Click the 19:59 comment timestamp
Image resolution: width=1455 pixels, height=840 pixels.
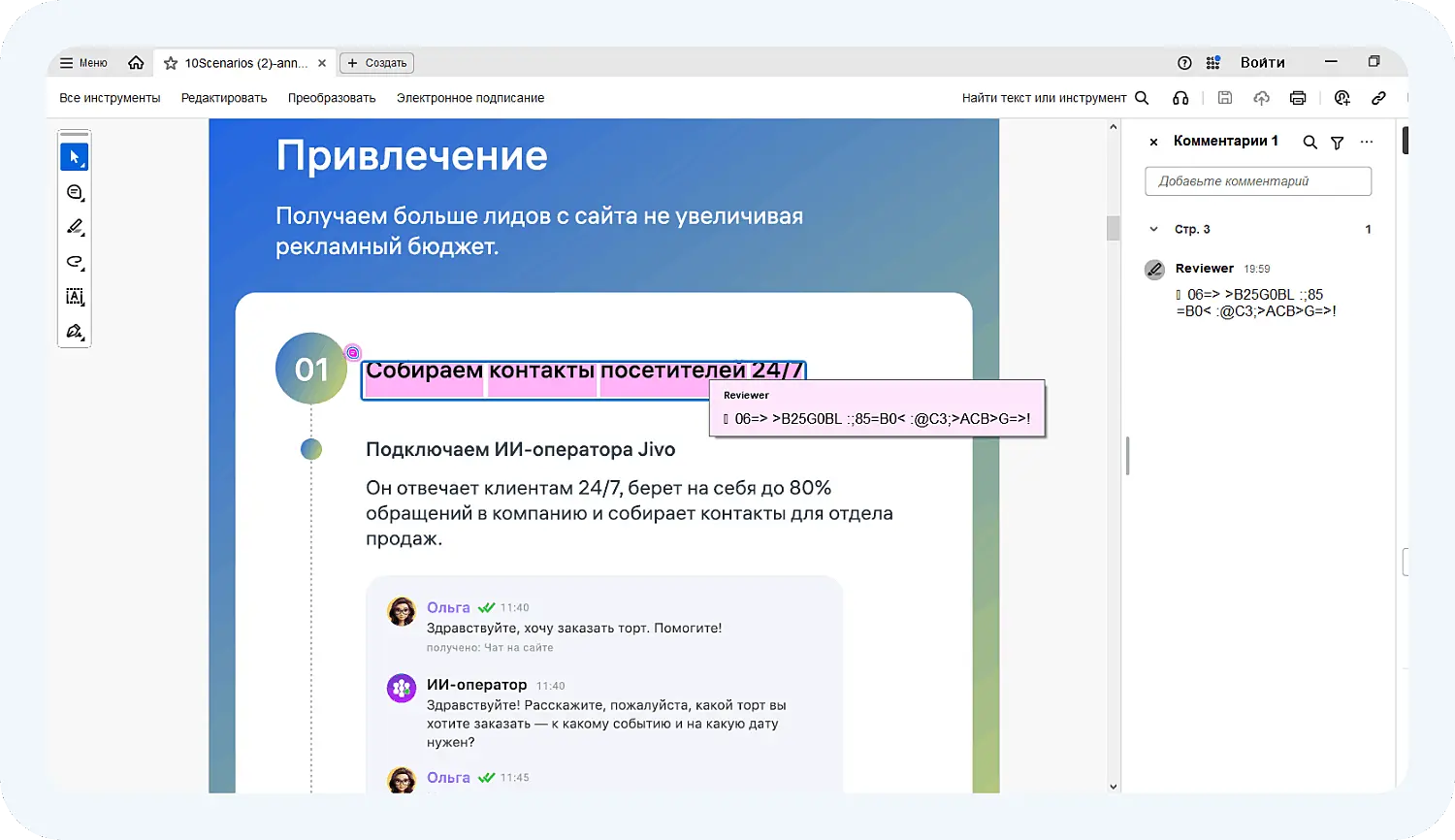pyautogui.click(x=1257, y=269)
